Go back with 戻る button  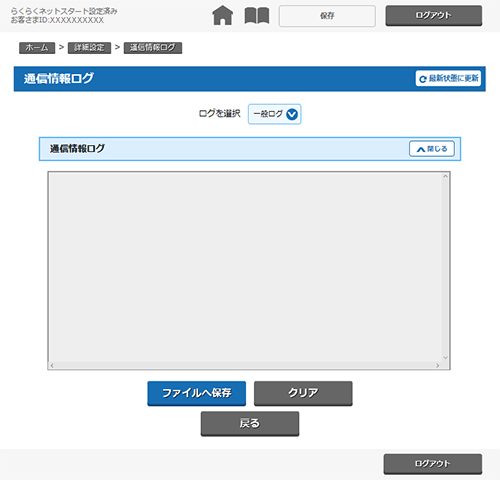pos(250,424)
